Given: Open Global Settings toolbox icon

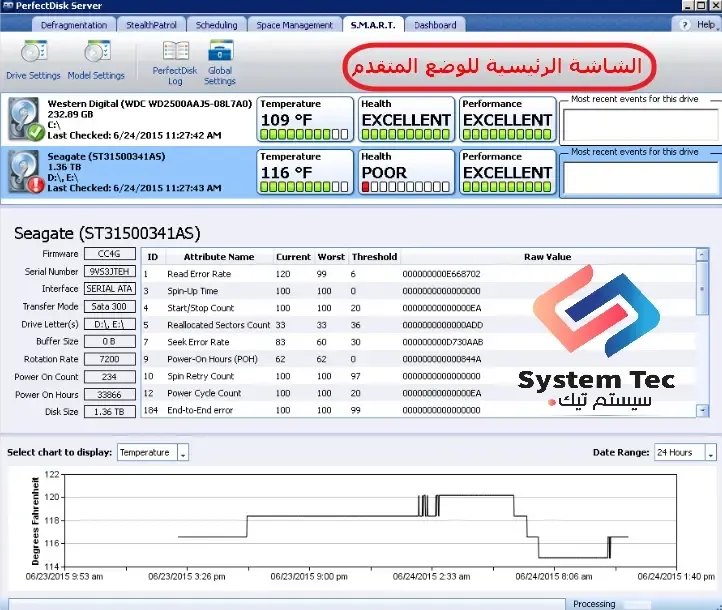Looking at the screenshot, I should coord(221,51).
